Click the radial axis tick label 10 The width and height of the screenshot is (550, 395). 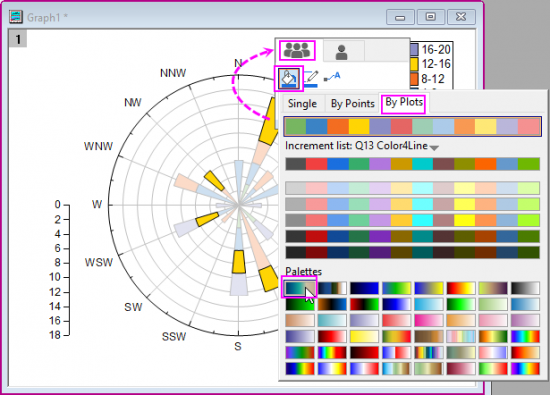pyautogui.click(x=55, y=277)
